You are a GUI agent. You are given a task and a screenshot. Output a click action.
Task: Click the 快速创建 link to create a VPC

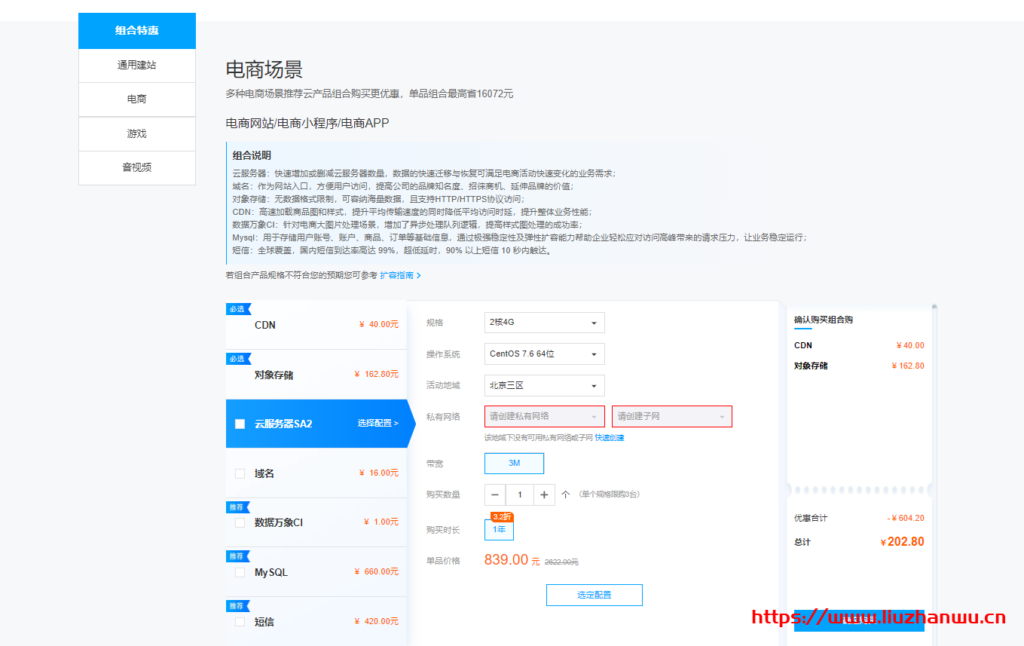609,437
